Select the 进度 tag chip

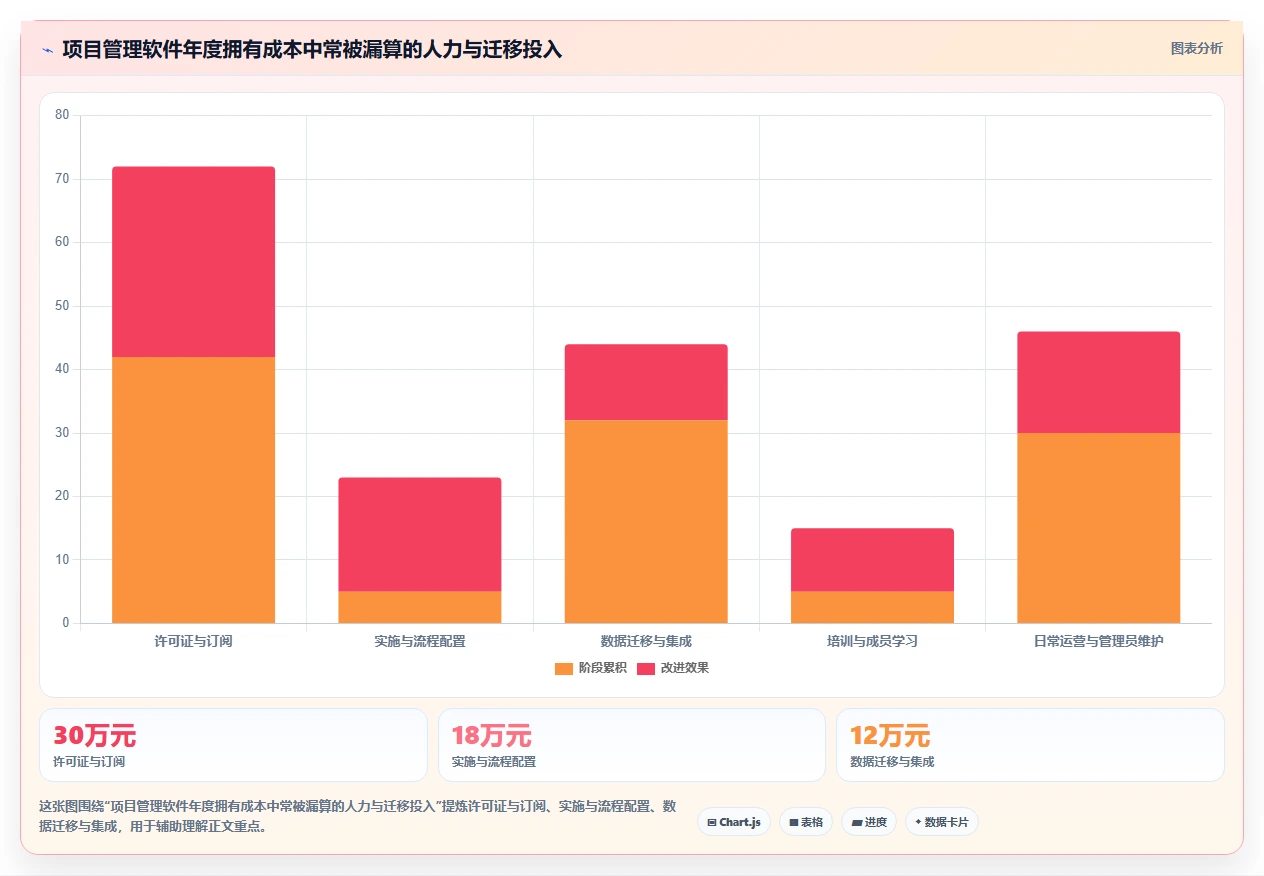[x=869, y=822]
